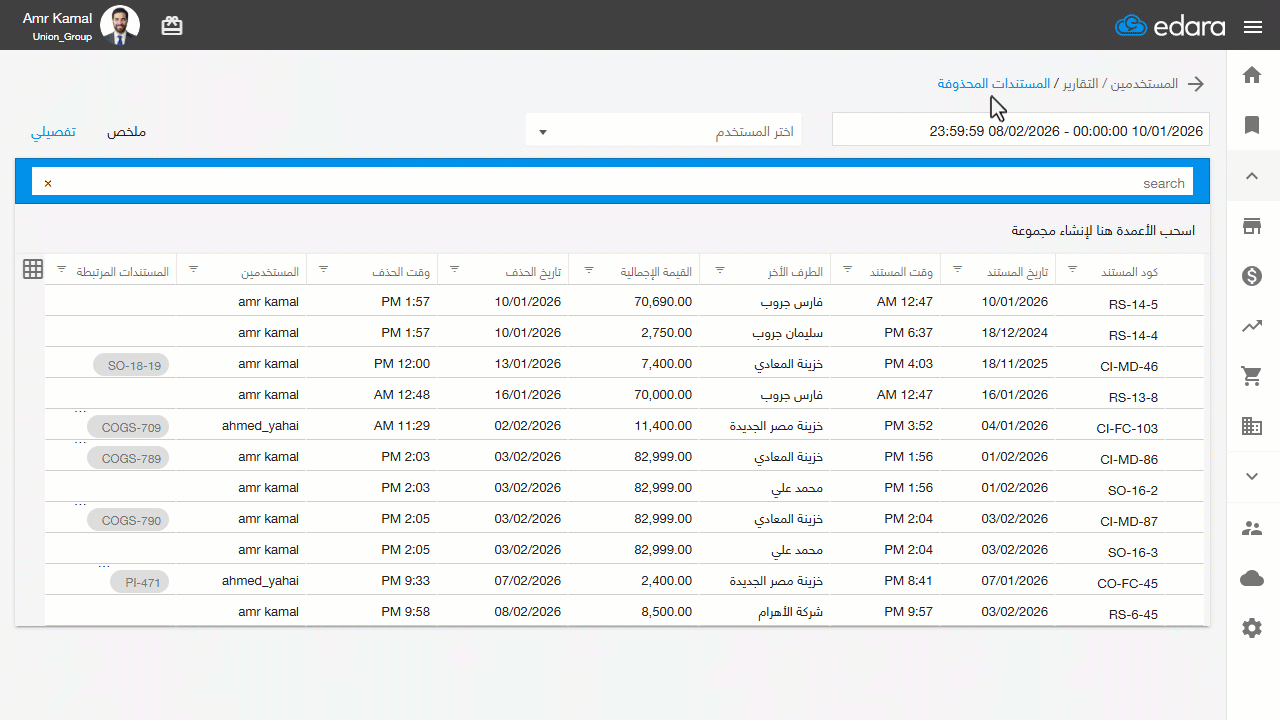Open the column chooser grid icon
Viewport: 1280px width, 720px height.
(x=33, y=269)
